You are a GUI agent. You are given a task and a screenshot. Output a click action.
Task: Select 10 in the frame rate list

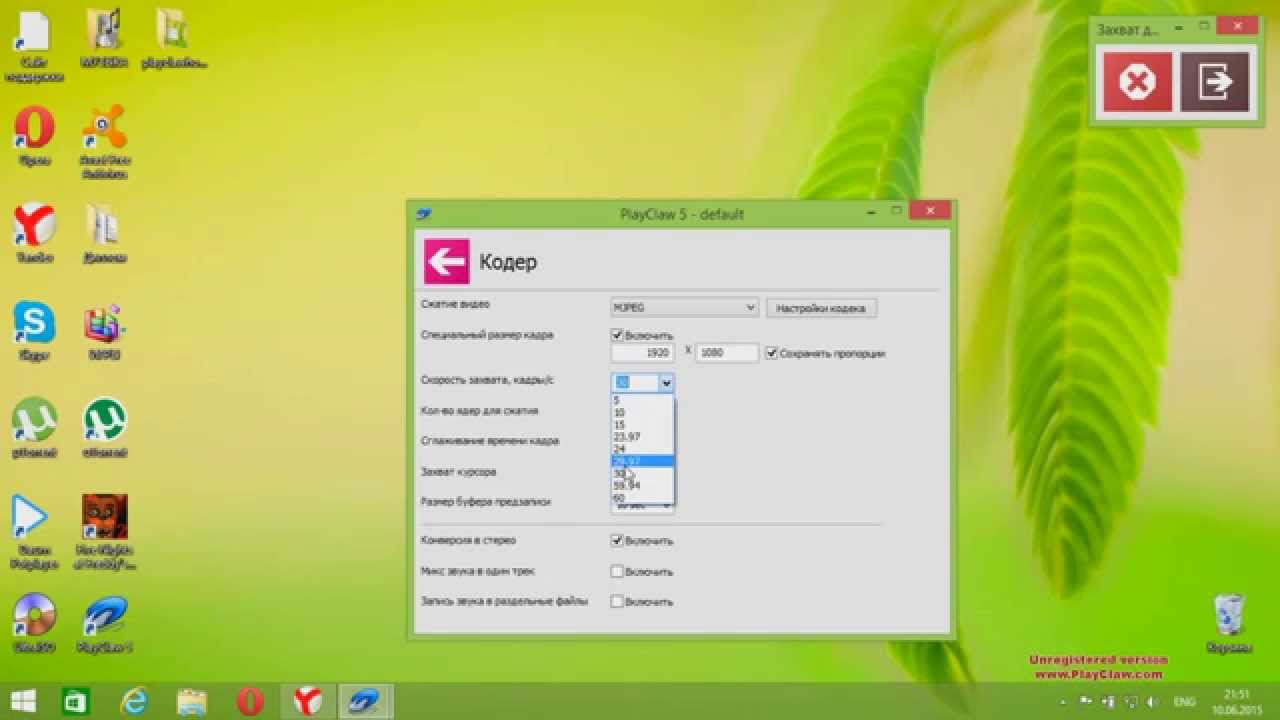click(643, 413)
